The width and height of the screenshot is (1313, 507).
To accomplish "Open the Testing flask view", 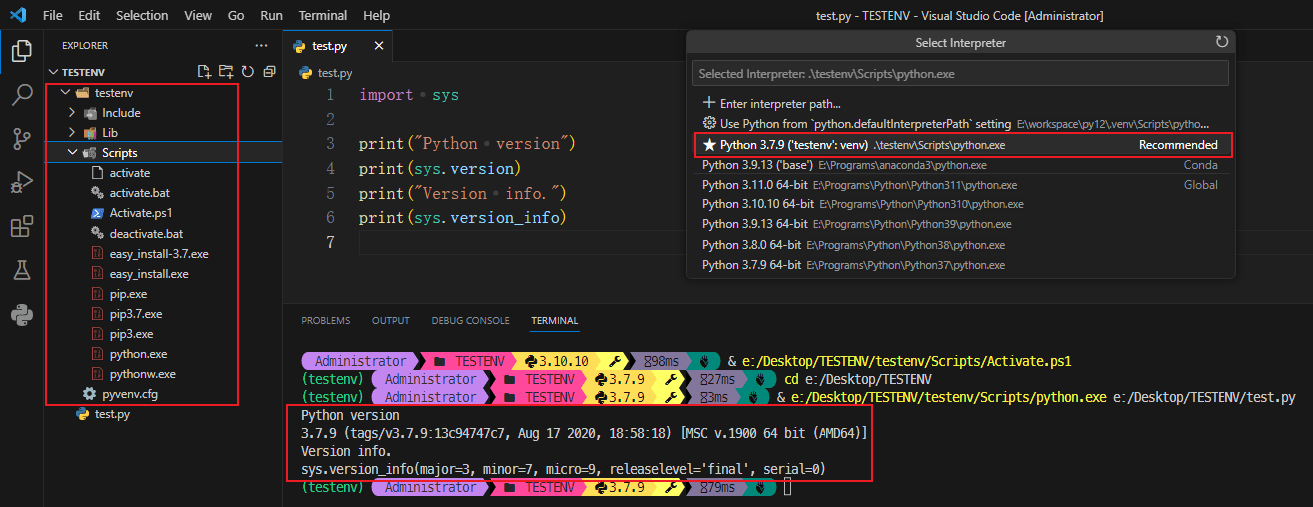I will coord(21,271).
